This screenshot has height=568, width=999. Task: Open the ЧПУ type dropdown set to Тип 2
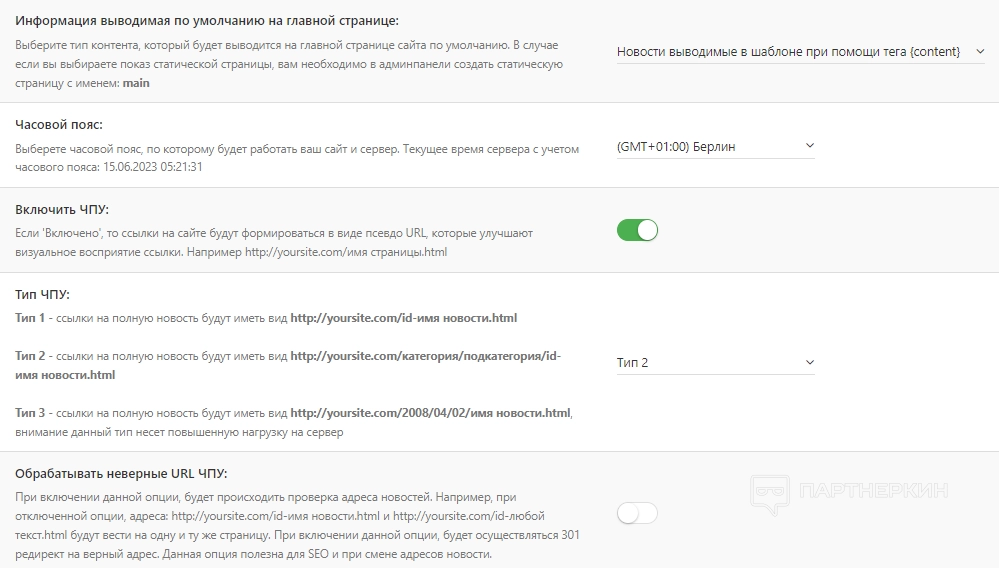click(x=715, y=363)
